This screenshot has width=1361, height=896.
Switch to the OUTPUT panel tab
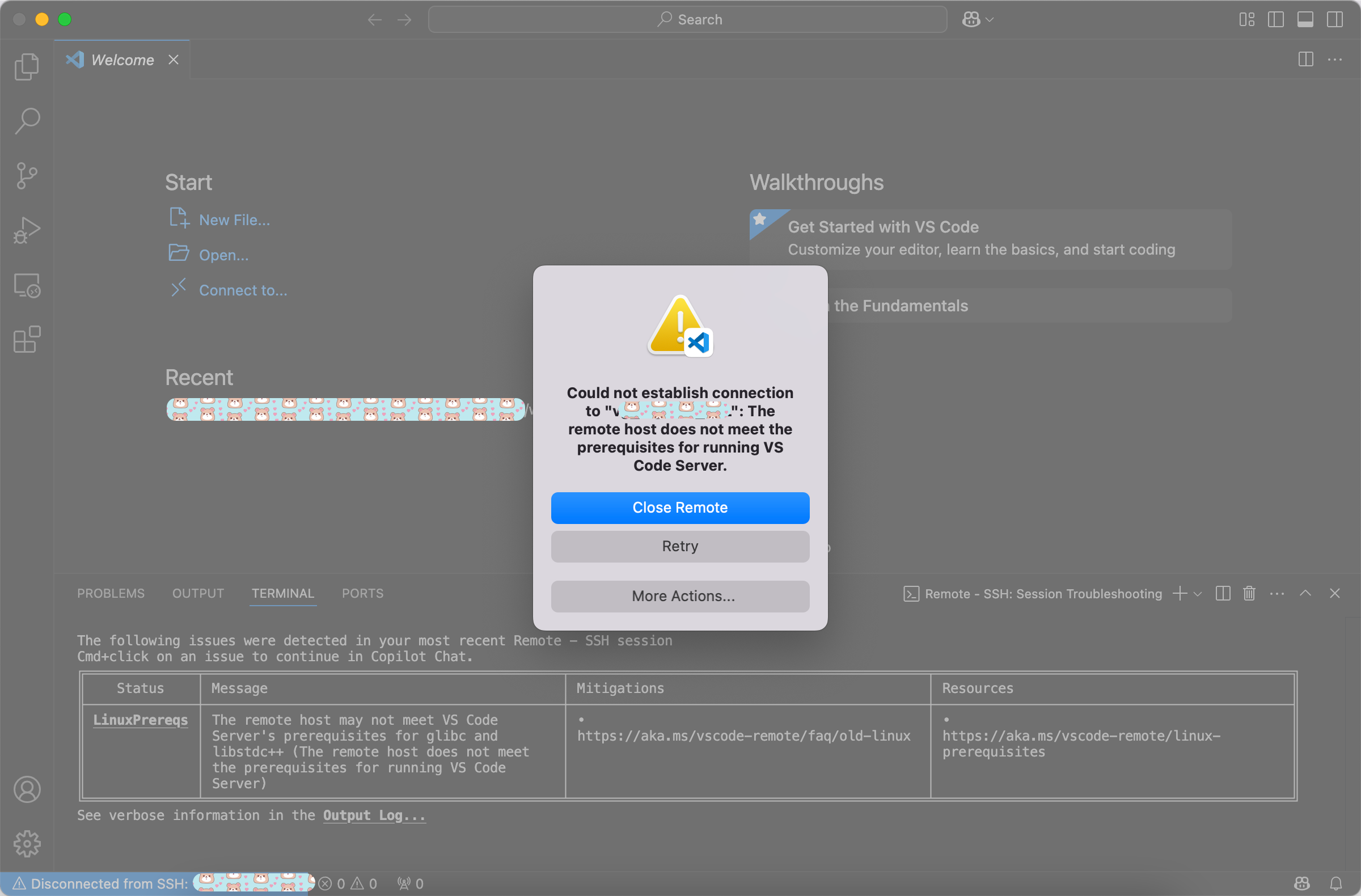(198, 594)
